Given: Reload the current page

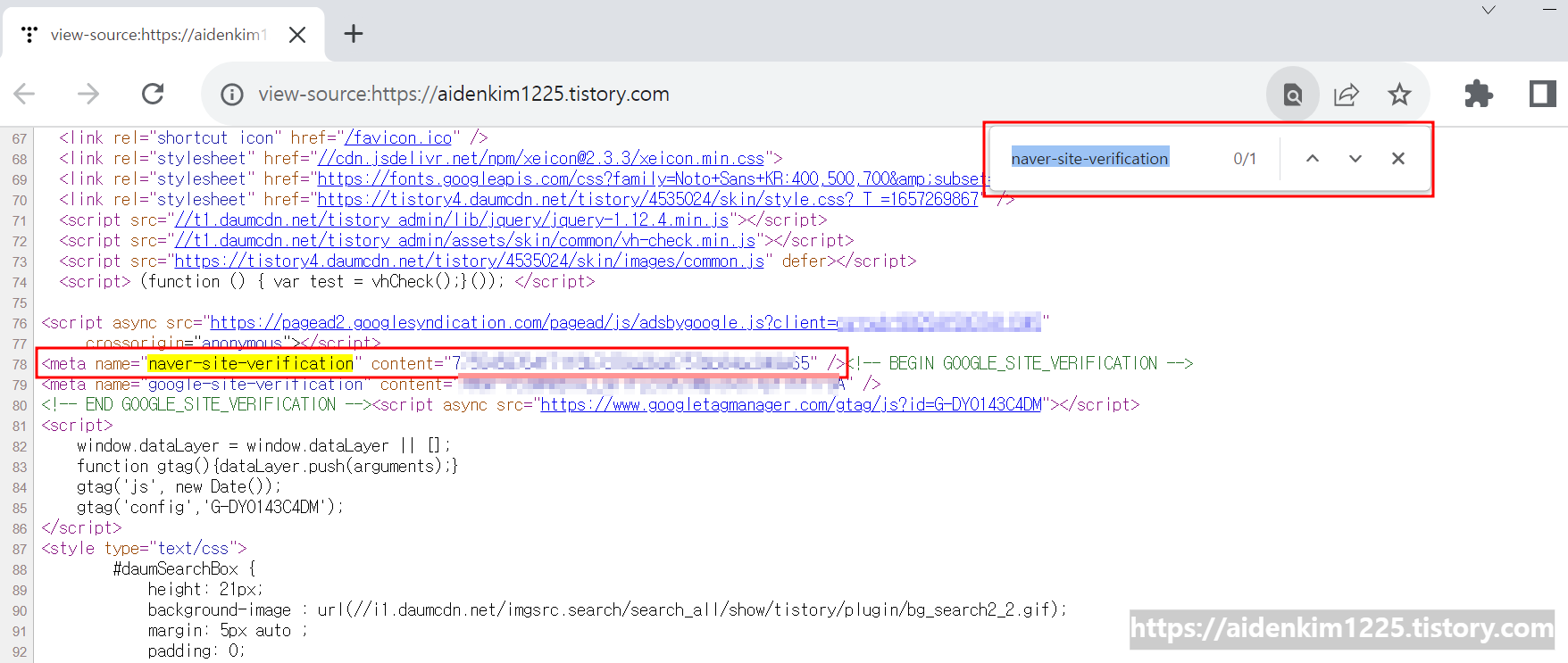Looking at the screenshot, I should 153,94.
